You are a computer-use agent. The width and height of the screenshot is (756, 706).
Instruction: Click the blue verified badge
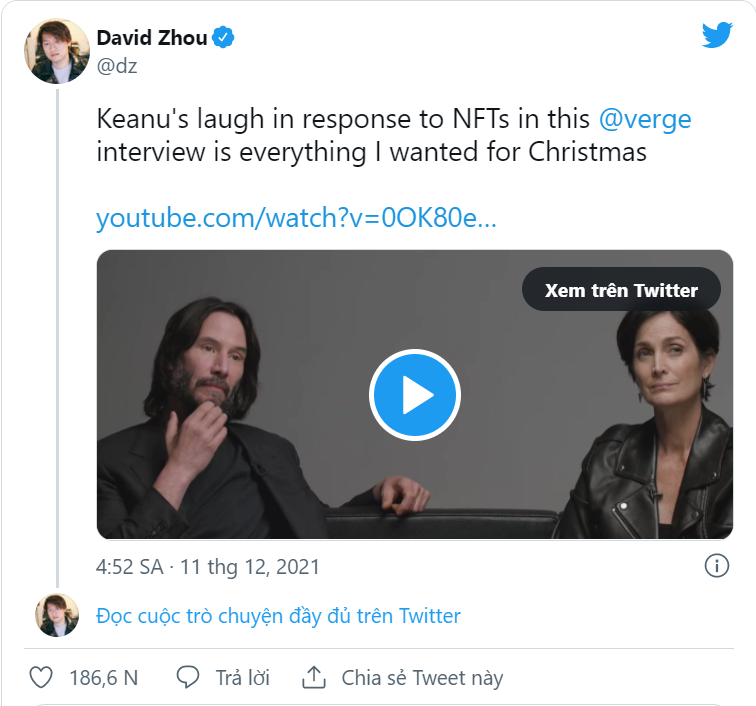[225, 39]
